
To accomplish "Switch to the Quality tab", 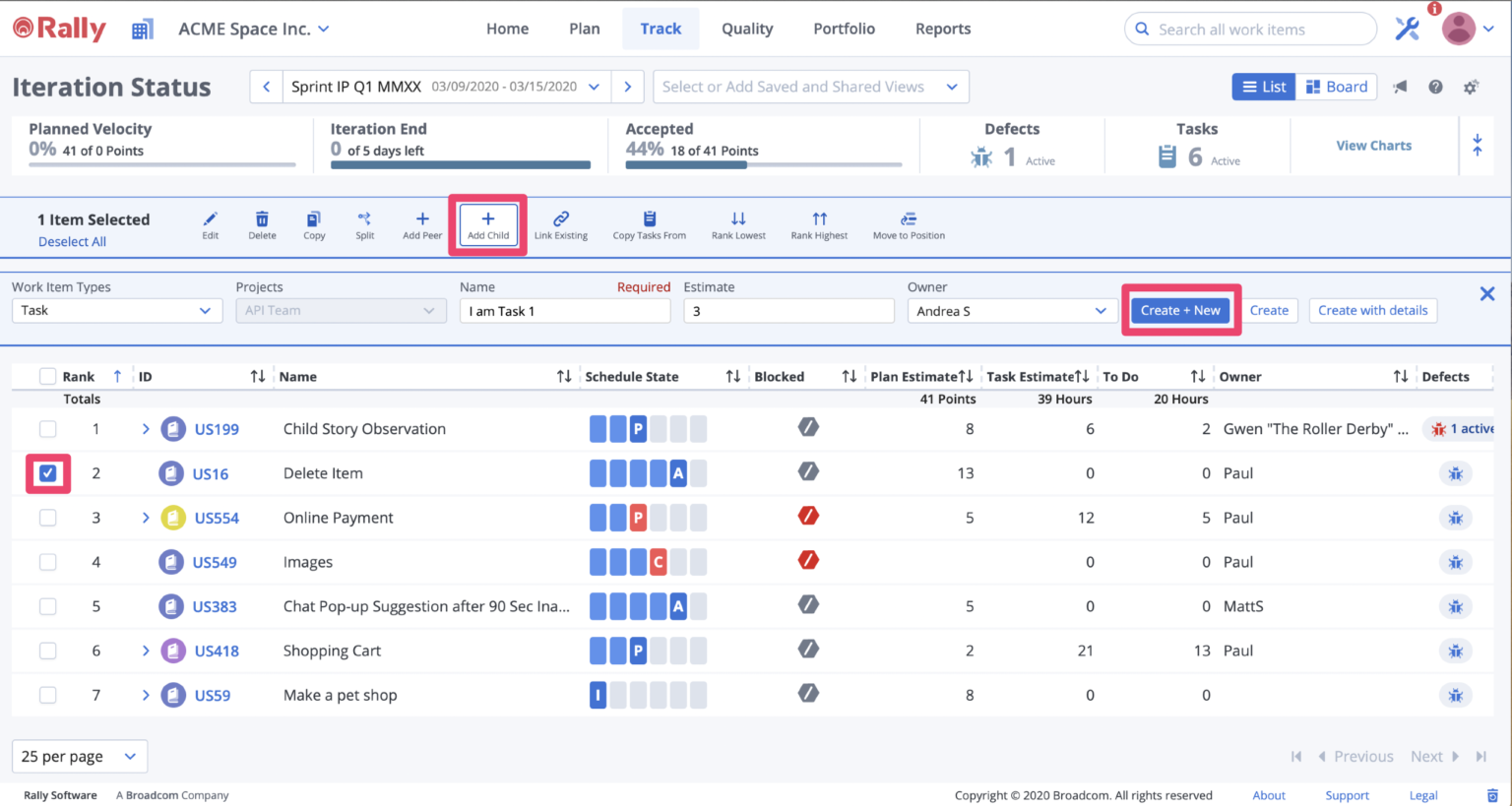I will 746,29.
